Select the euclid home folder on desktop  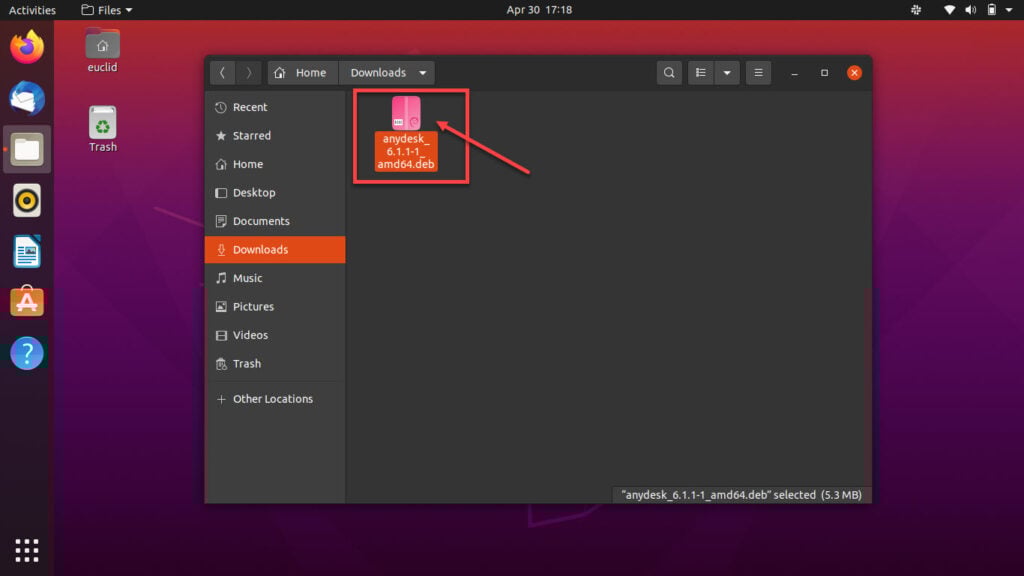coord(103,51)
